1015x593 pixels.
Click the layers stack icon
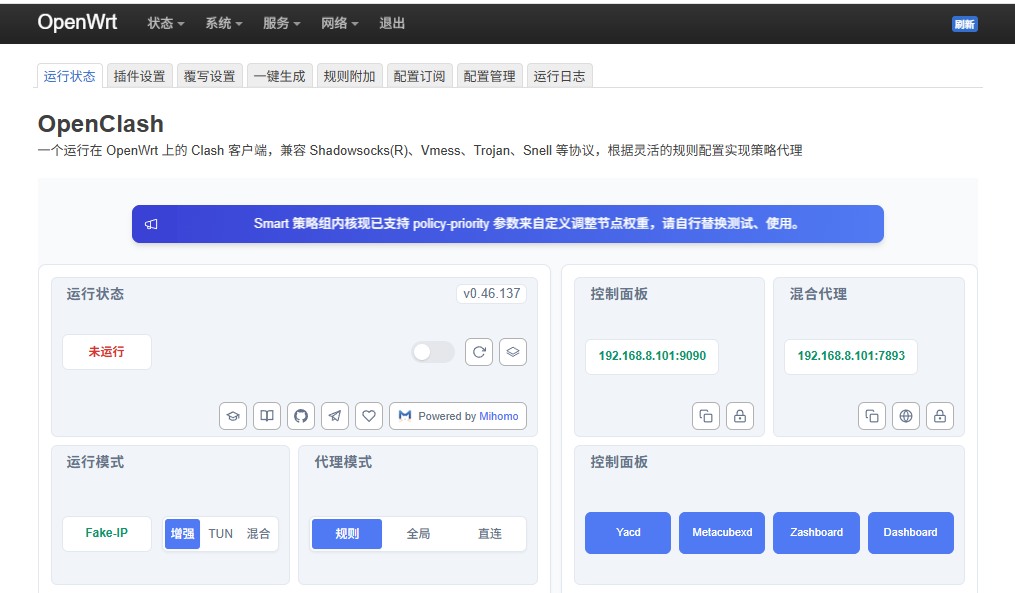tap(513, 352)
